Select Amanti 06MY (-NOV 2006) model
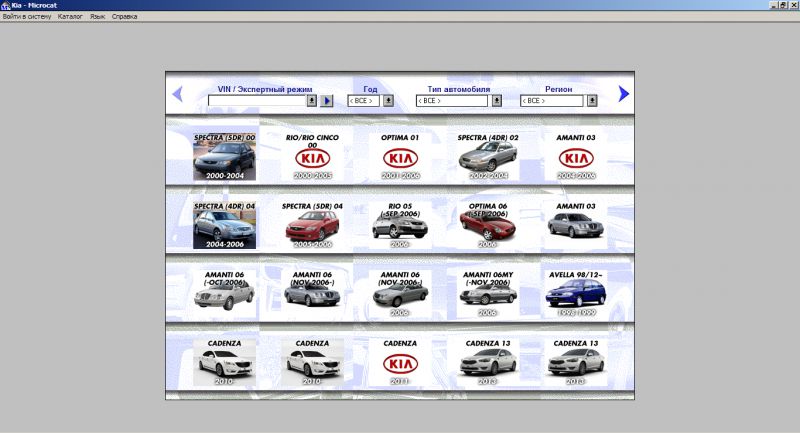Screen dimensions: 800x433 (x=488, y=294)
